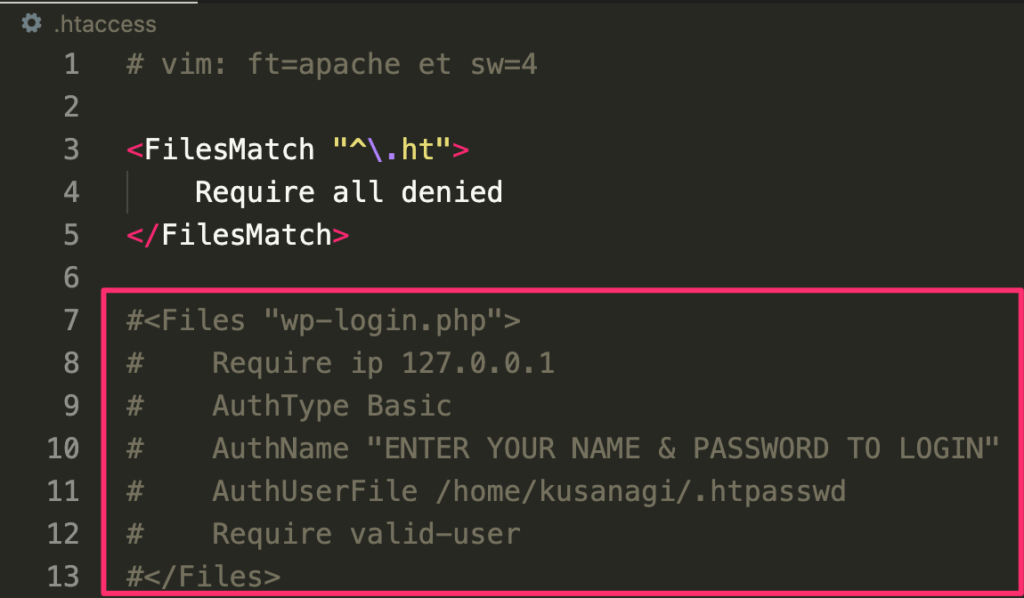Click empty line 6 in the editor
This screenshot has height=598, width=1024.
(562, 278)
